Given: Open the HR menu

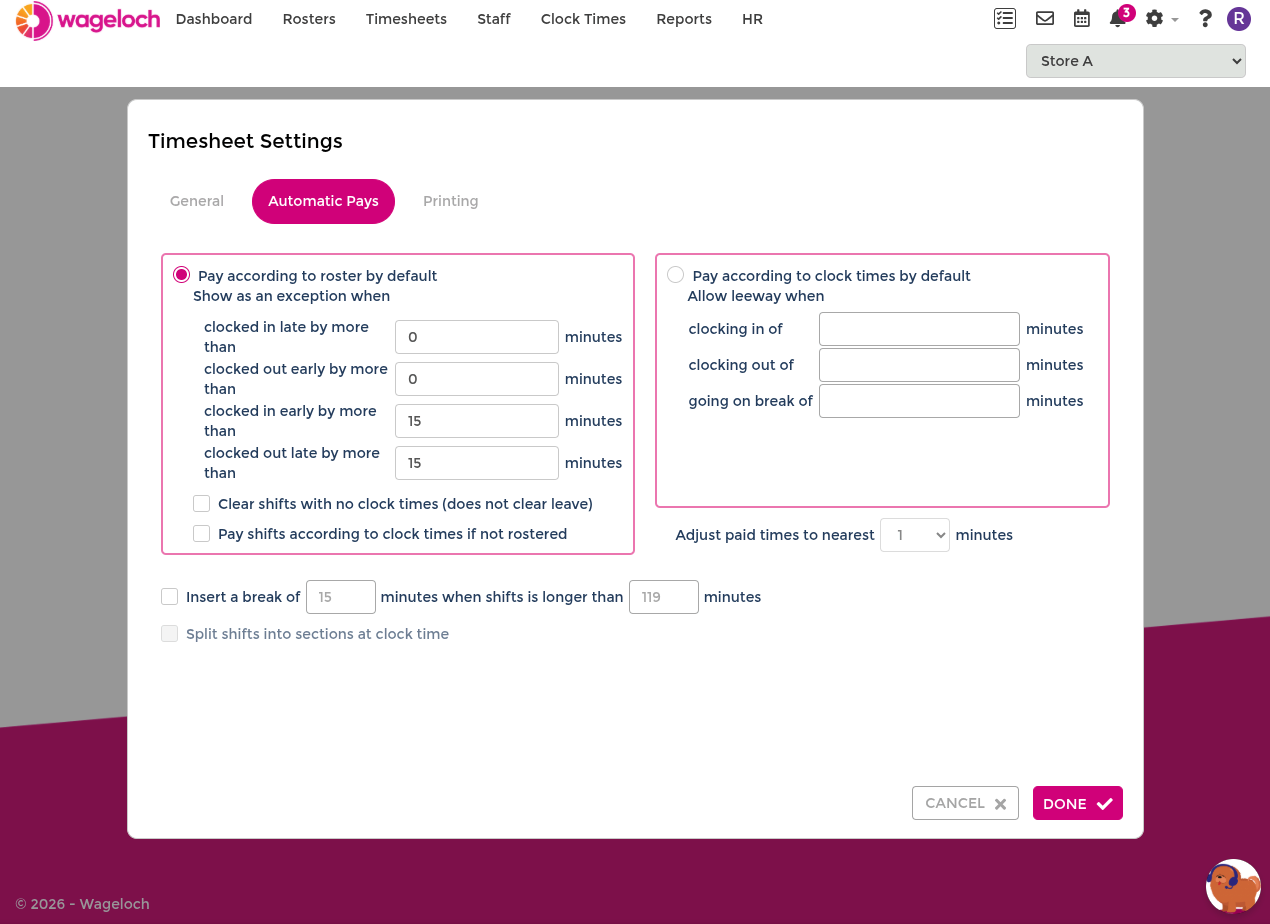Looking at the screenshot, I should pos(752,19).
